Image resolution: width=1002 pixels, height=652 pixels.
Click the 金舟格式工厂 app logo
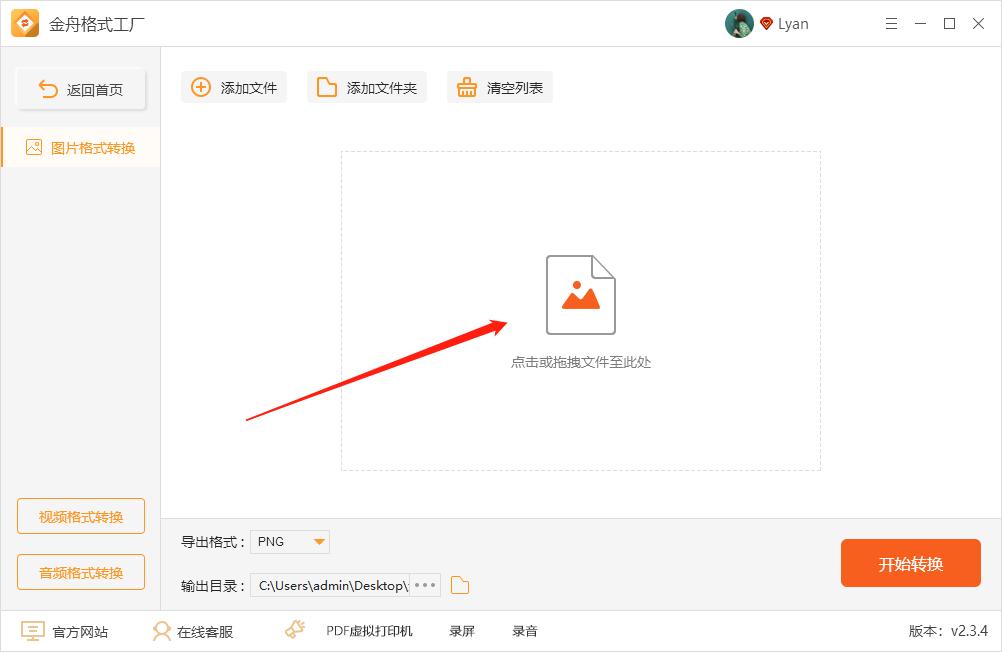[24, 23]
